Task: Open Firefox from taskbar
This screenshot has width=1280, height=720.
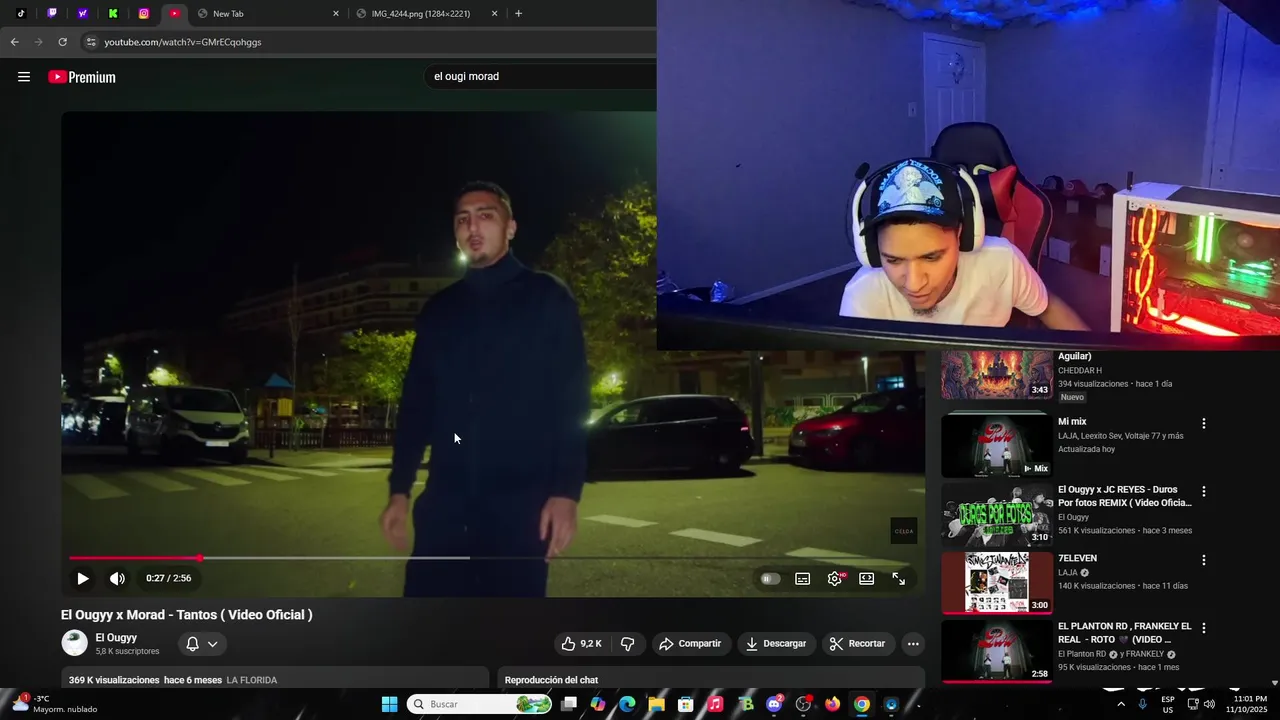Action: pos(832,704)
